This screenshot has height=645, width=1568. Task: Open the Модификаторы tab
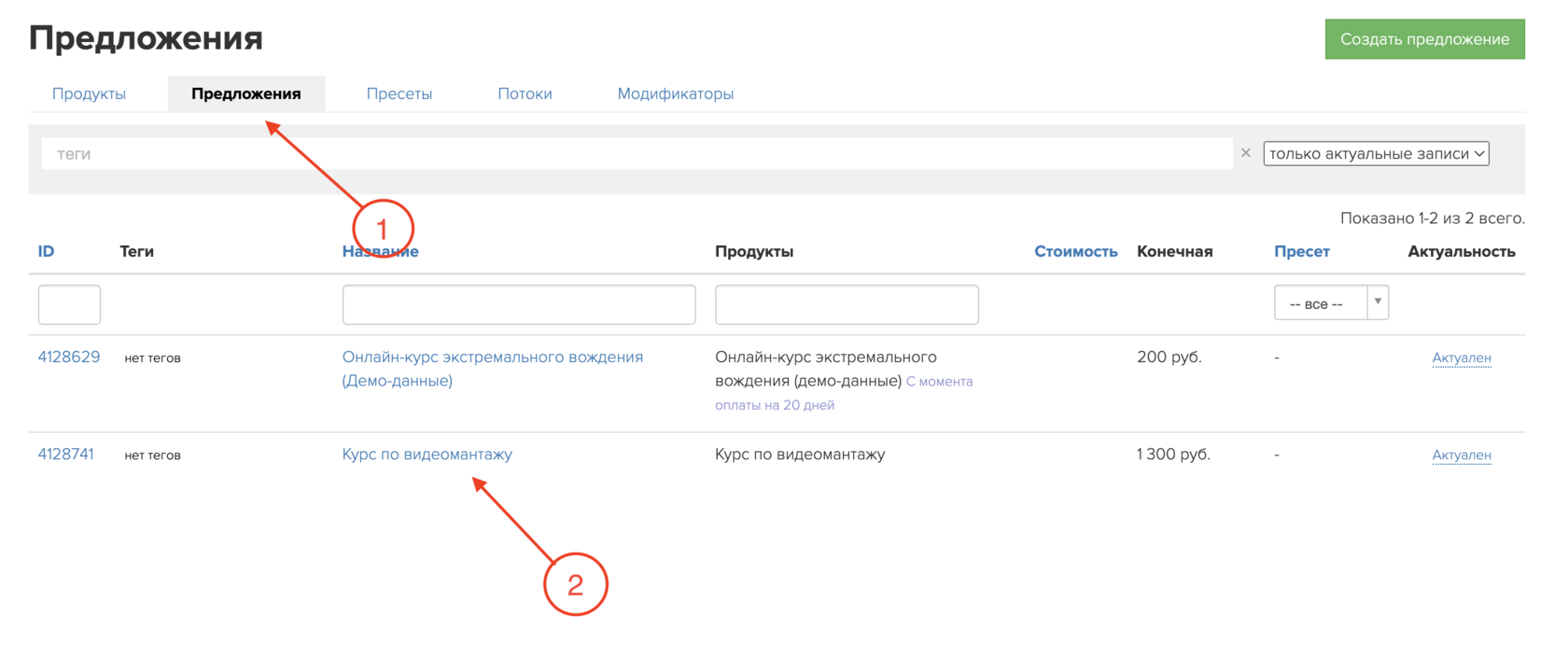(675, 93)
